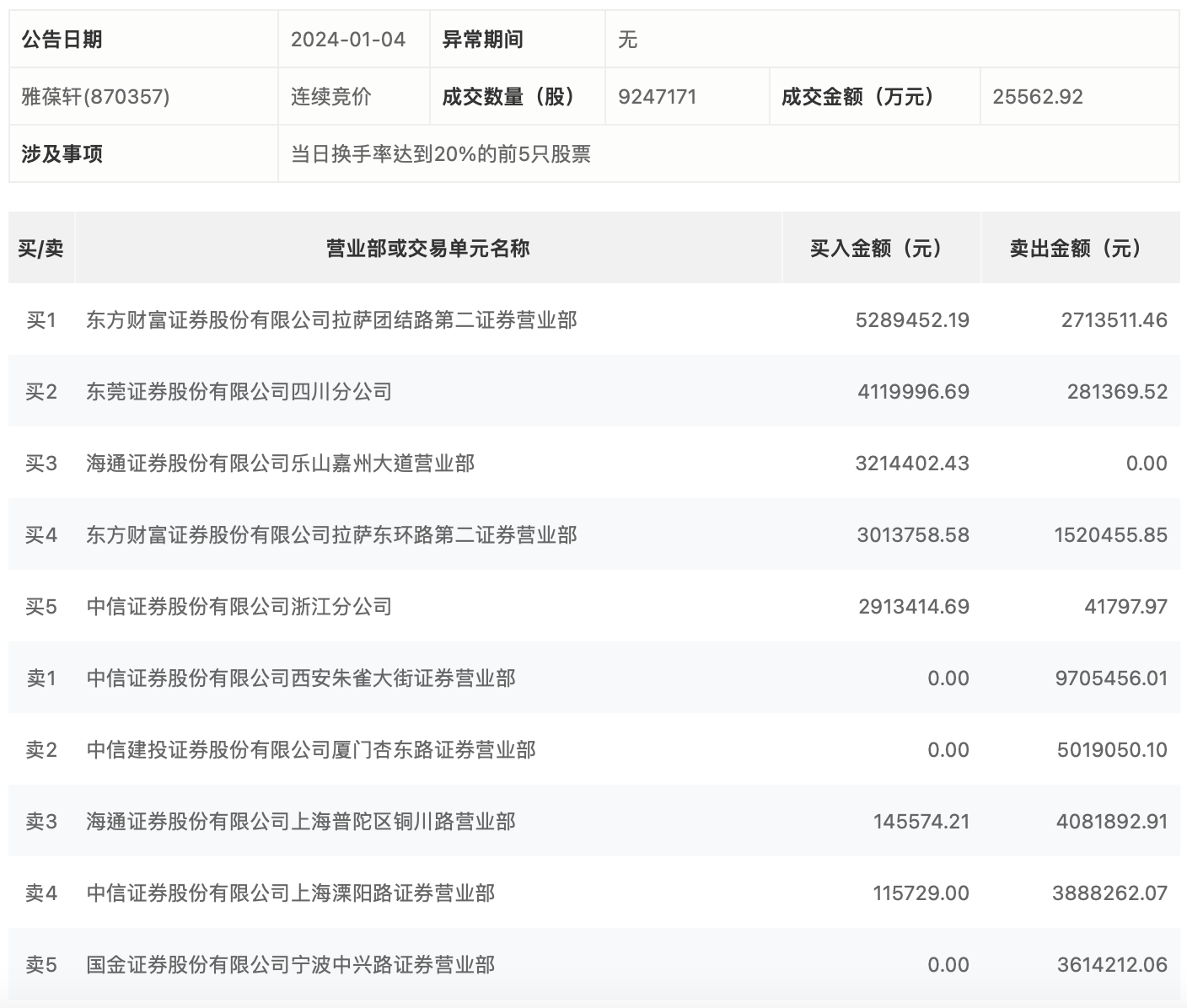1187x1008 pixels.
Task: Click the 卖2 row label
Action: pos(41,750)
